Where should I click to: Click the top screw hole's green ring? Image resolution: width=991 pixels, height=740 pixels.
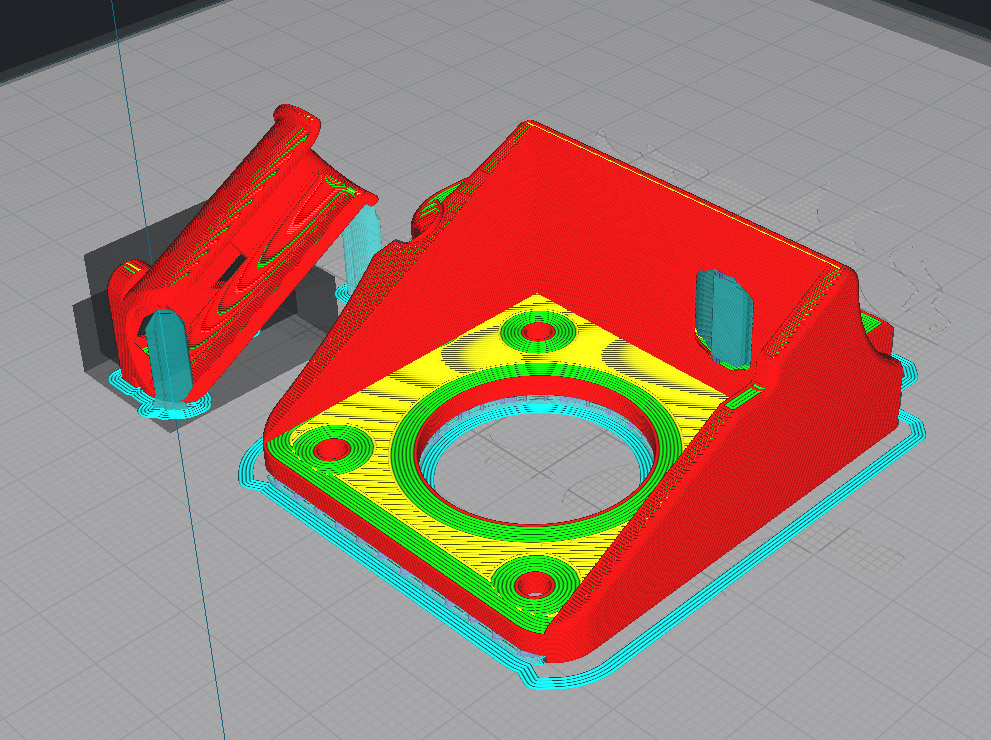(x=538, y=331)
